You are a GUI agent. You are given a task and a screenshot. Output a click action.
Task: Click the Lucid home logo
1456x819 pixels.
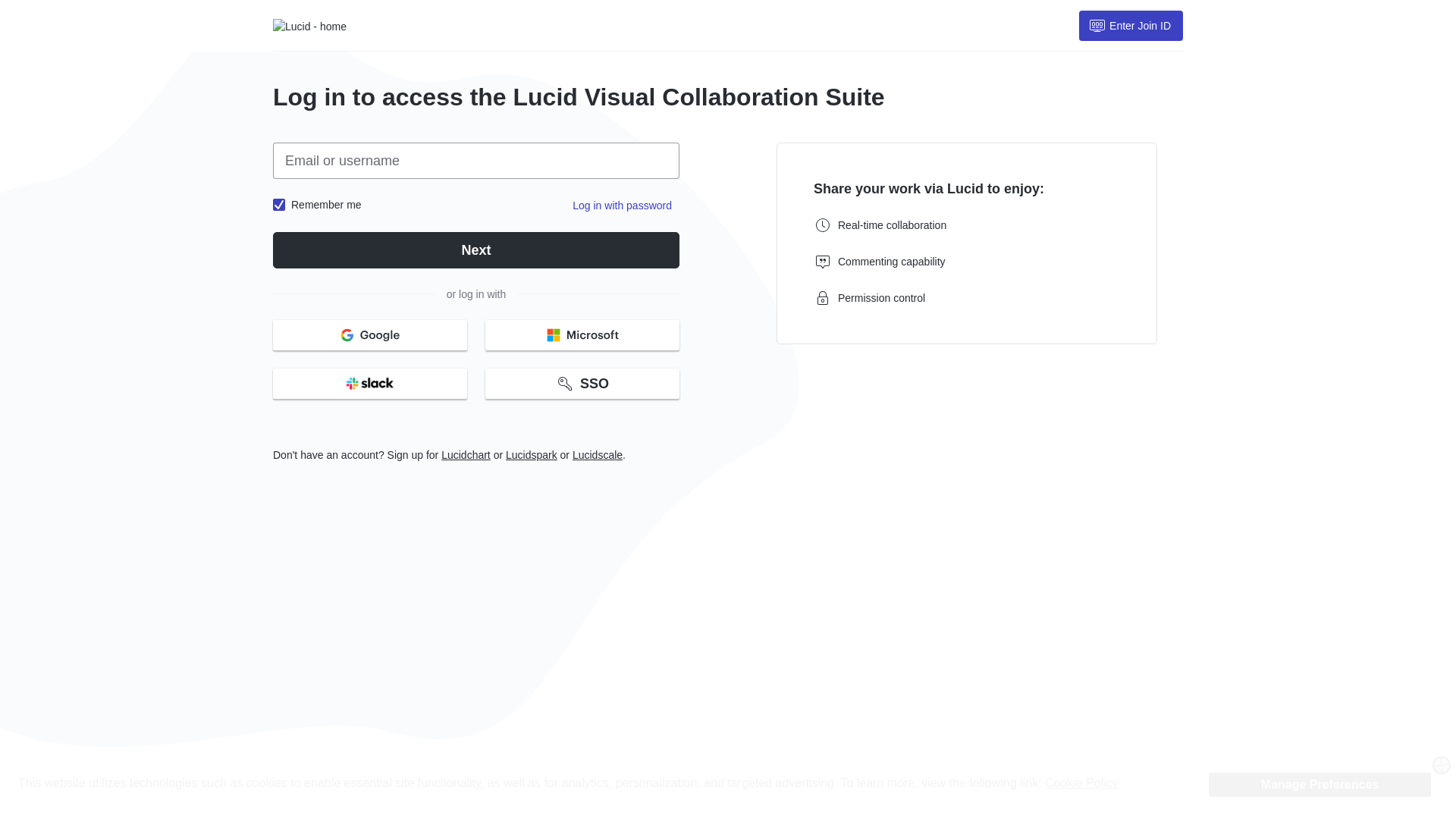(x=309, y=27)
